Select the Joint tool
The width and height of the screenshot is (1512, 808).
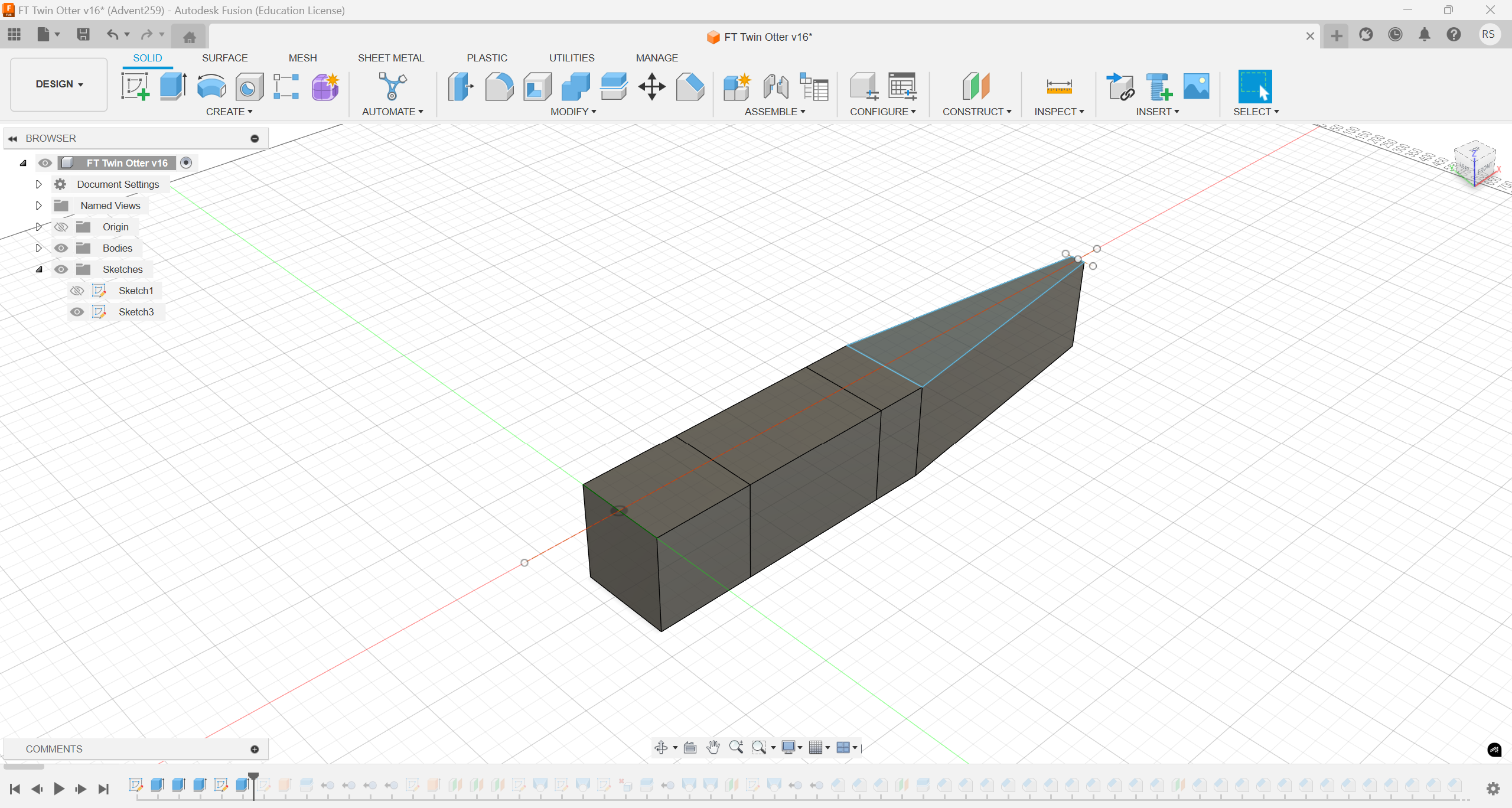coord(775,87)
